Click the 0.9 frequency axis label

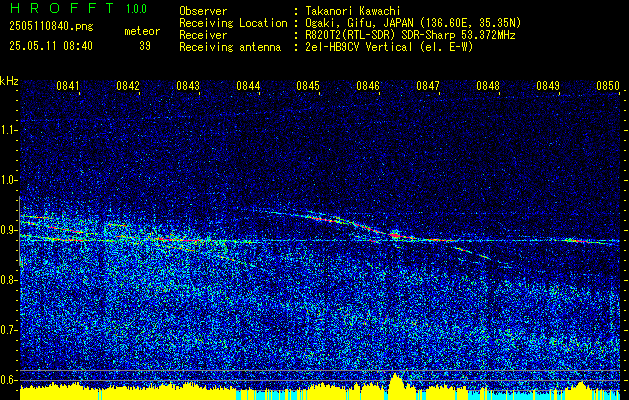[8, 230]
